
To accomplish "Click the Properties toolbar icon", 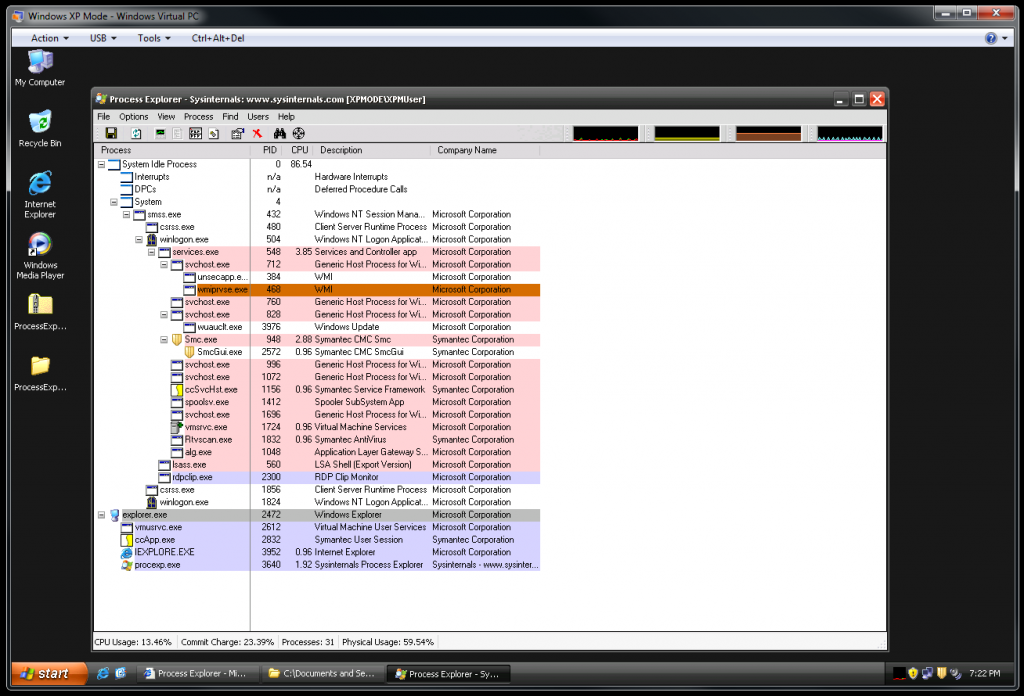I will (237, 133).
